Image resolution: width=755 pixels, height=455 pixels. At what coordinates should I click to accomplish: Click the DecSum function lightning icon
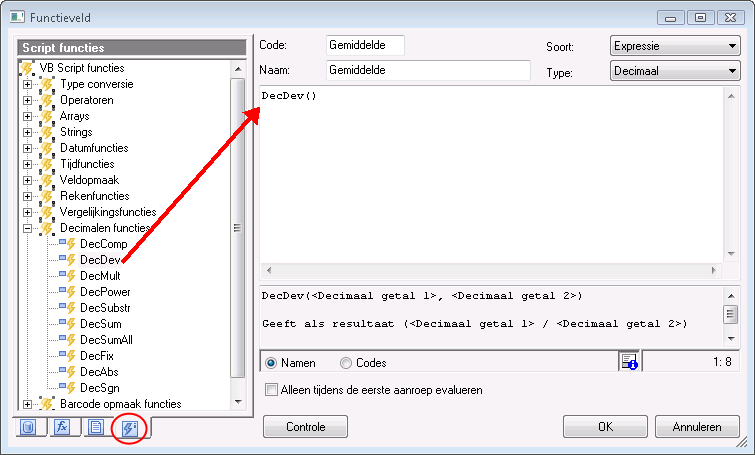(71, 324)
